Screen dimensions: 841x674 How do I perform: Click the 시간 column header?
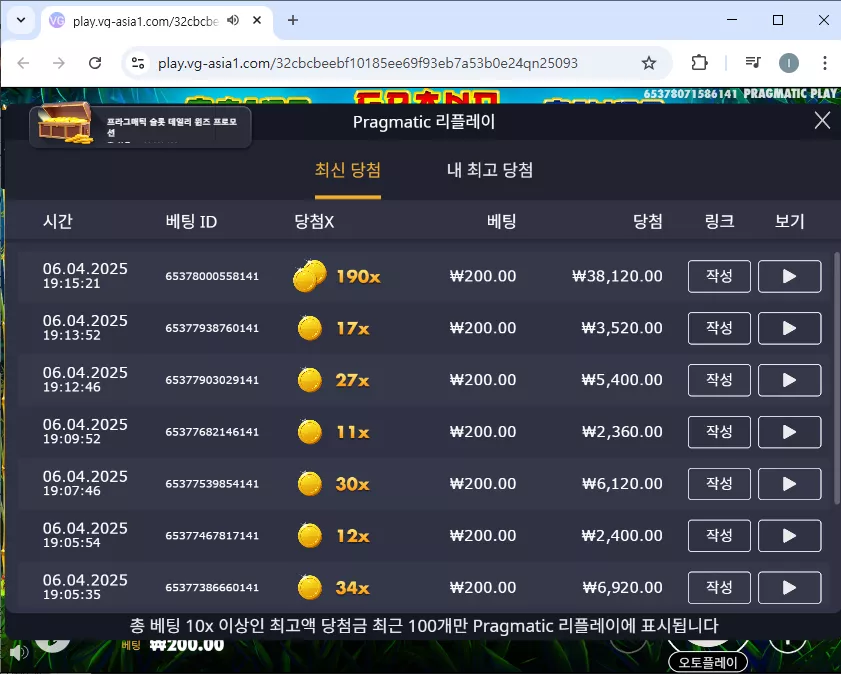coord(58,221)
